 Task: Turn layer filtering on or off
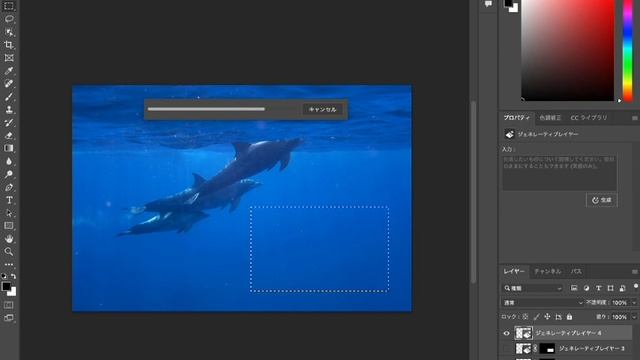636,287
